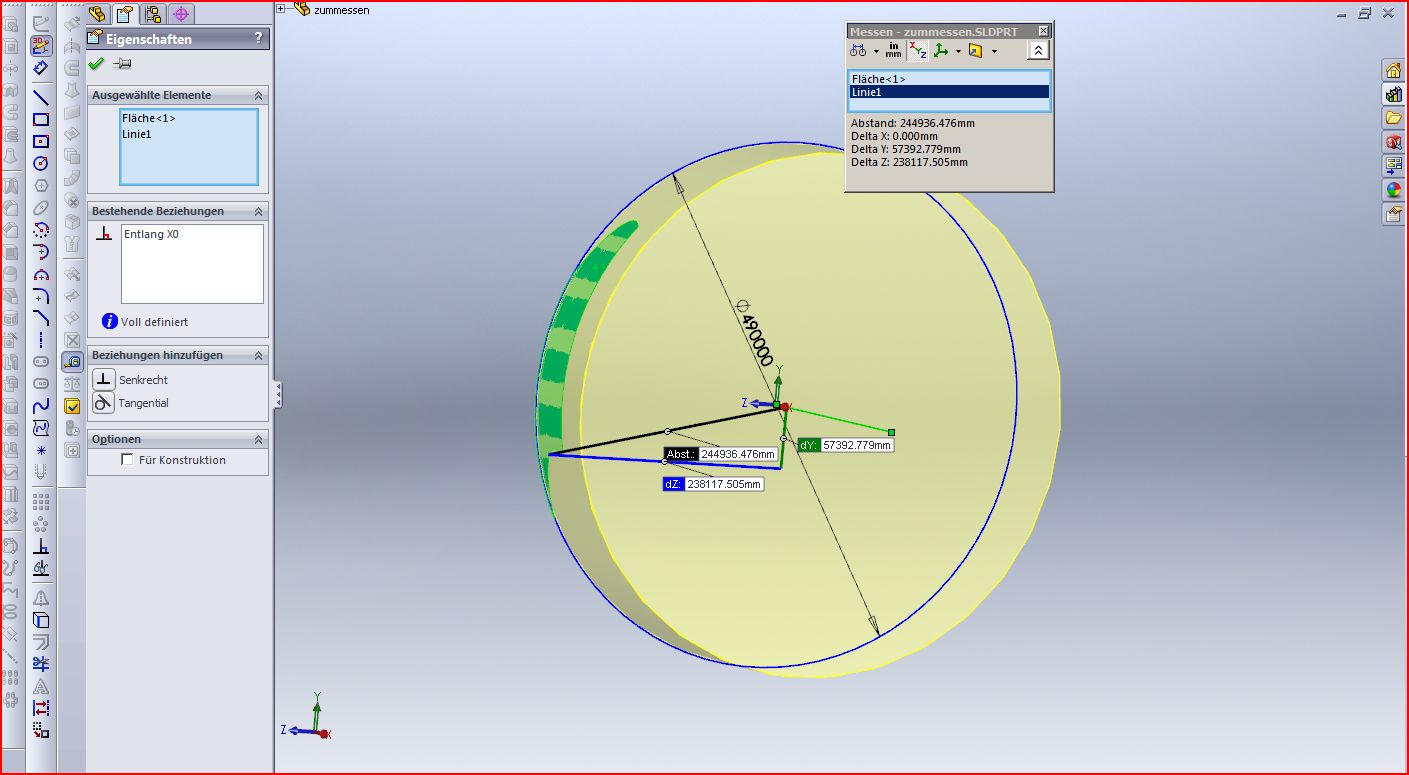This screenshot has width=1409, height=775.
Task: Collapse the Ausgewählte Elemente section
Action: (x=258, y=95)
